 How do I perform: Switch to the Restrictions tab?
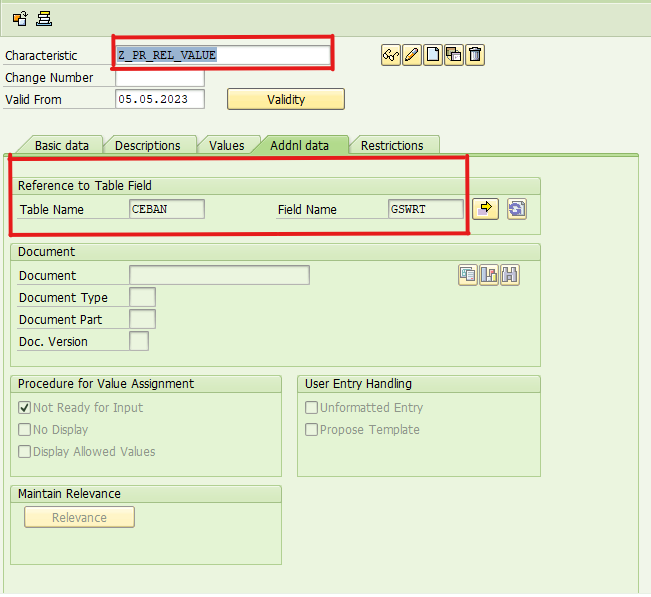pyautogui.click(x=392, y=146)
